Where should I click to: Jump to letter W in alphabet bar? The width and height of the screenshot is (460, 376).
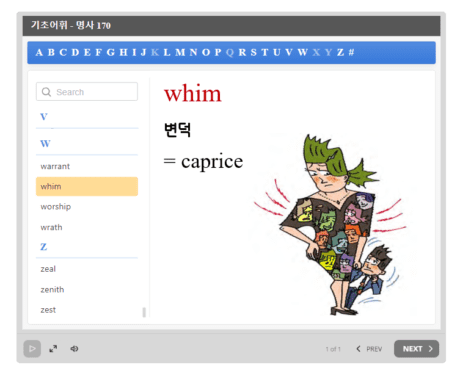(303, 53)
